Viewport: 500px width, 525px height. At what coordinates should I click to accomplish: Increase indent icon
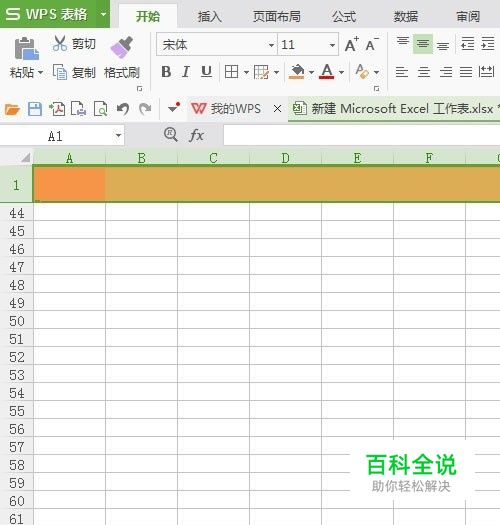tap(488, 44)
